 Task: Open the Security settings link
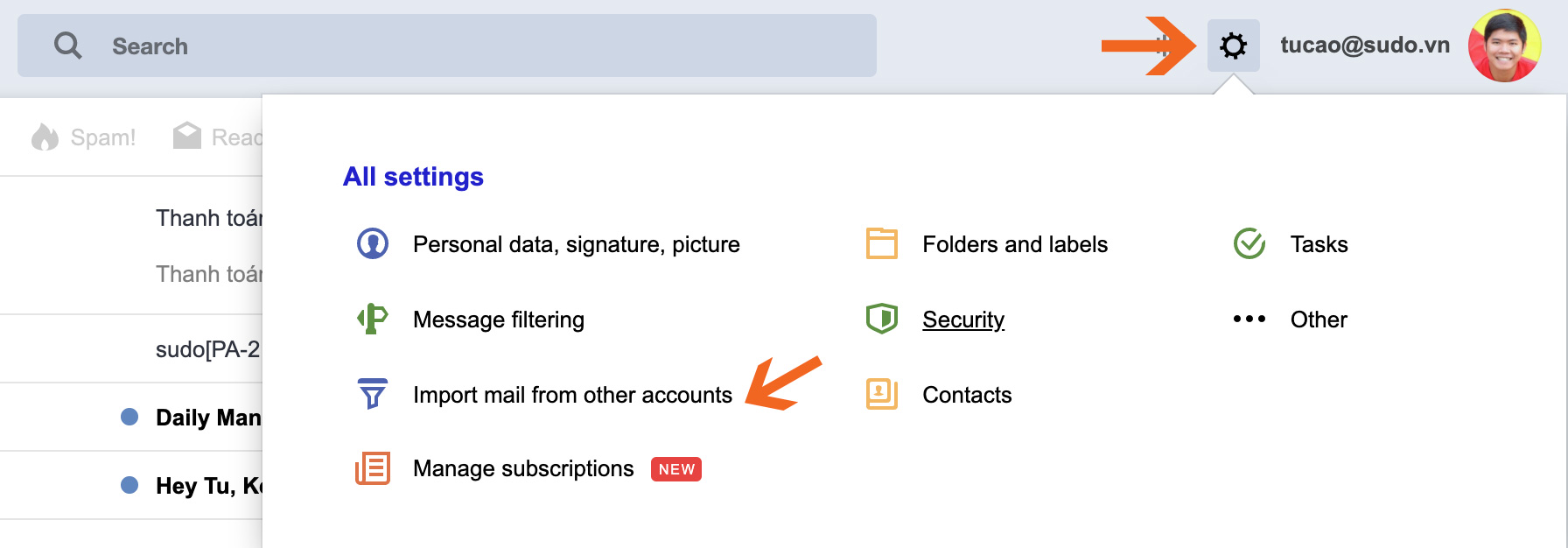pyautogui.click(x=962, y=320)
